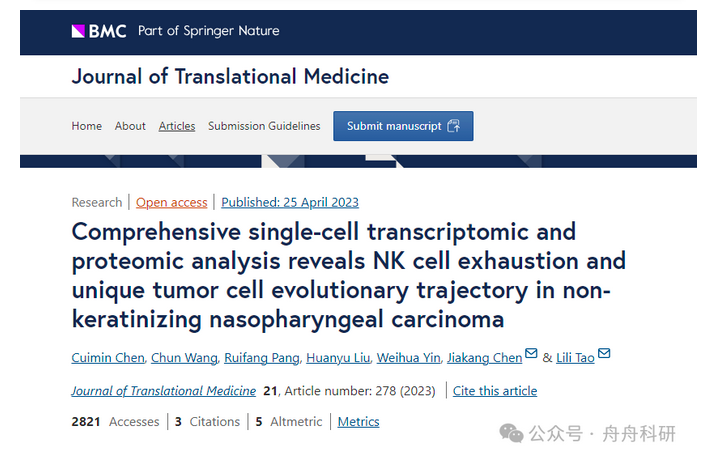This screenshot has height=461, width=712.
Task: Click the italic Journal of Translational Medicine link
Action: click(x=163, y=391)
